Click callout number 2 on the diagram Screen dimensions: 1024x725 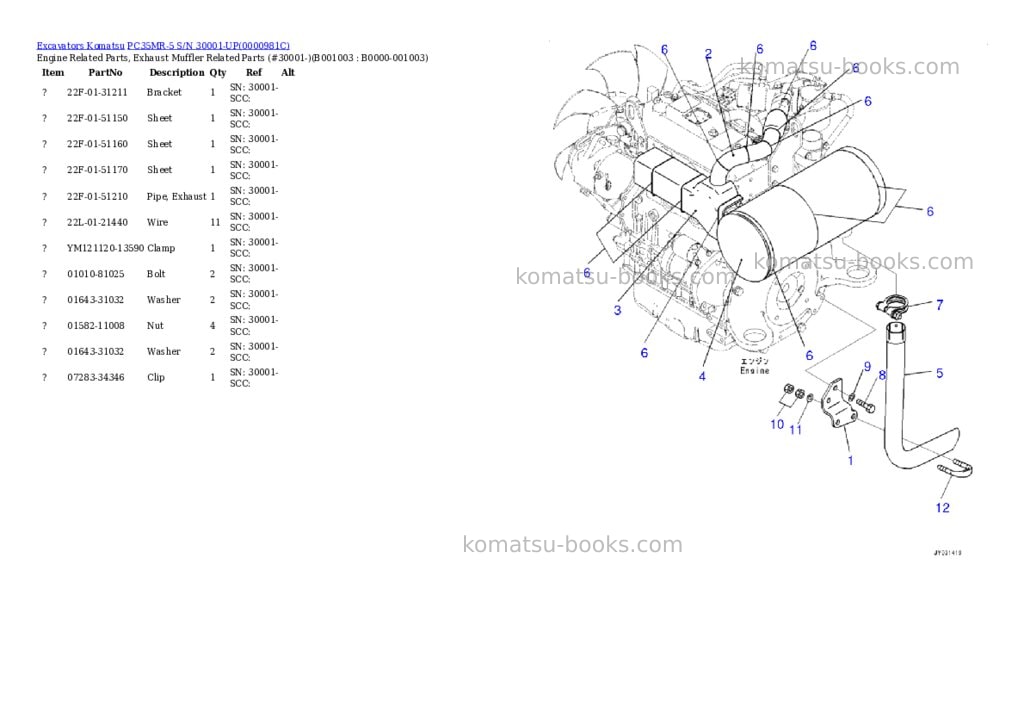coord(708,54)
